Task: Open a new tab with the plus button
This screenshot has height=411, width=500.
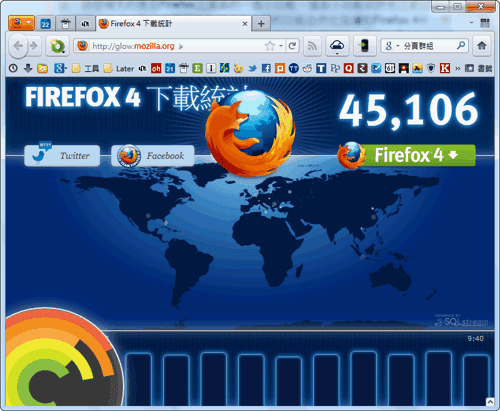Action: coord(261,24)
